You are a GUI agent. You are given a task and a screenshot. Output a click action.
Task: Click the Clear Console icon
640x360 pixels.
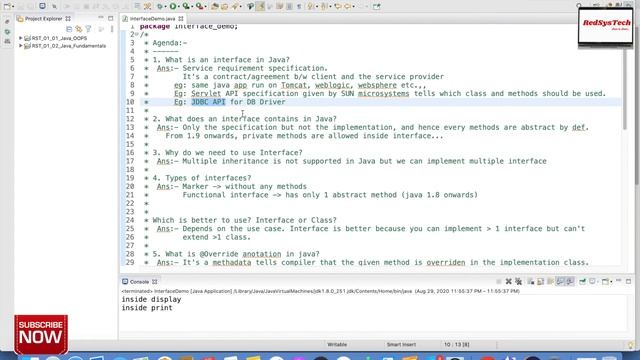[530, 282]
